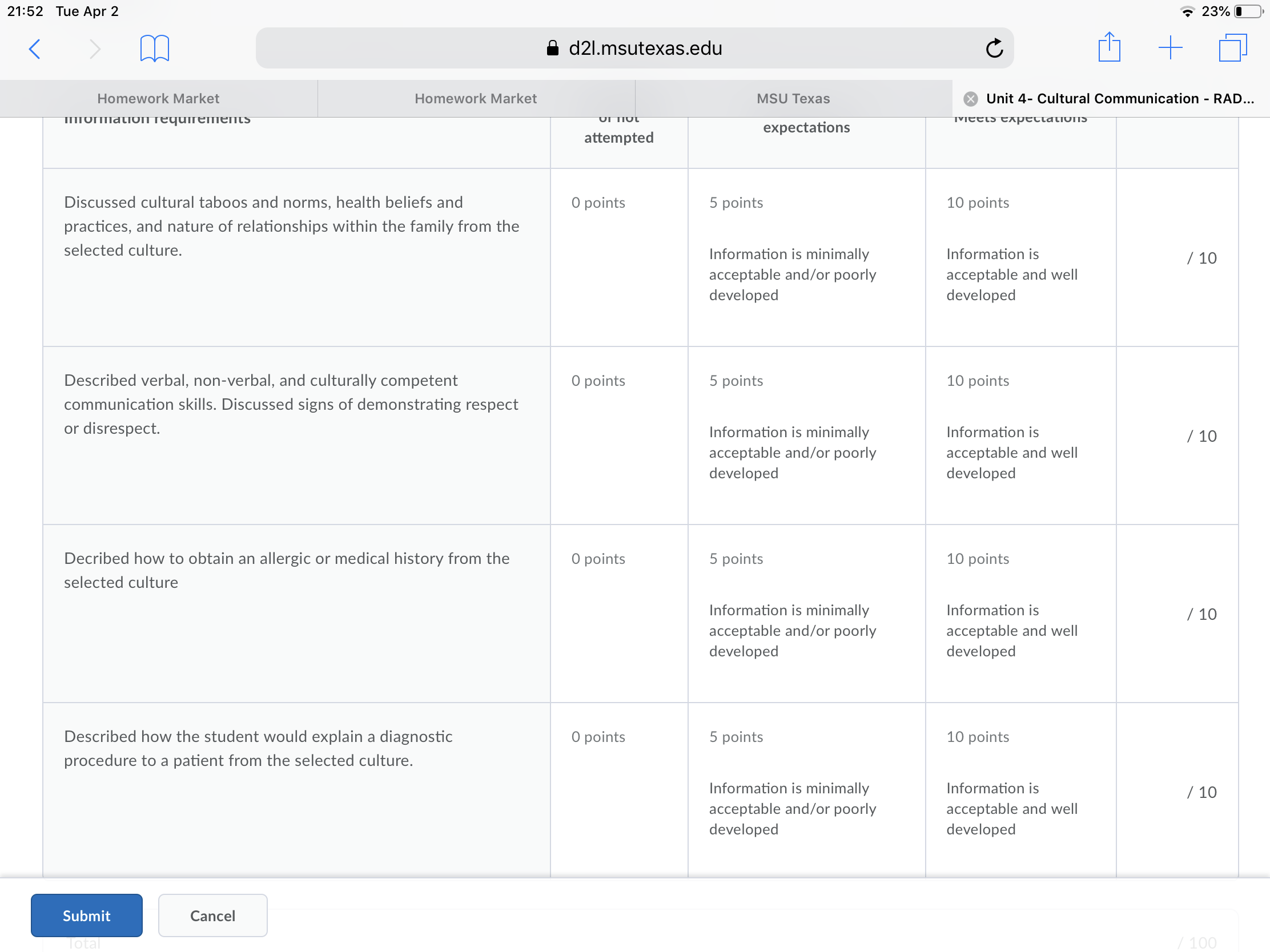Viewport: 1270px width, 952px height.
Task: Select 5 points for verbal communication criterion
Action: 806,435
